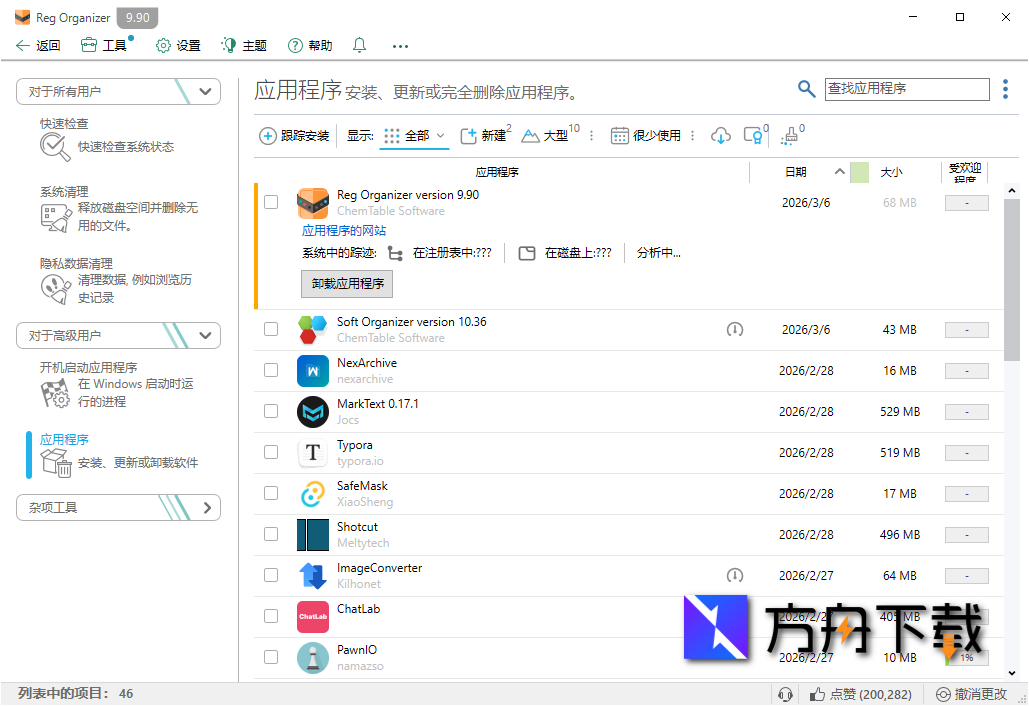The height and width of the screenshot is (706, 1029).
Task: Click the 卸载应用程序 uninstall button
Action: 346,283
